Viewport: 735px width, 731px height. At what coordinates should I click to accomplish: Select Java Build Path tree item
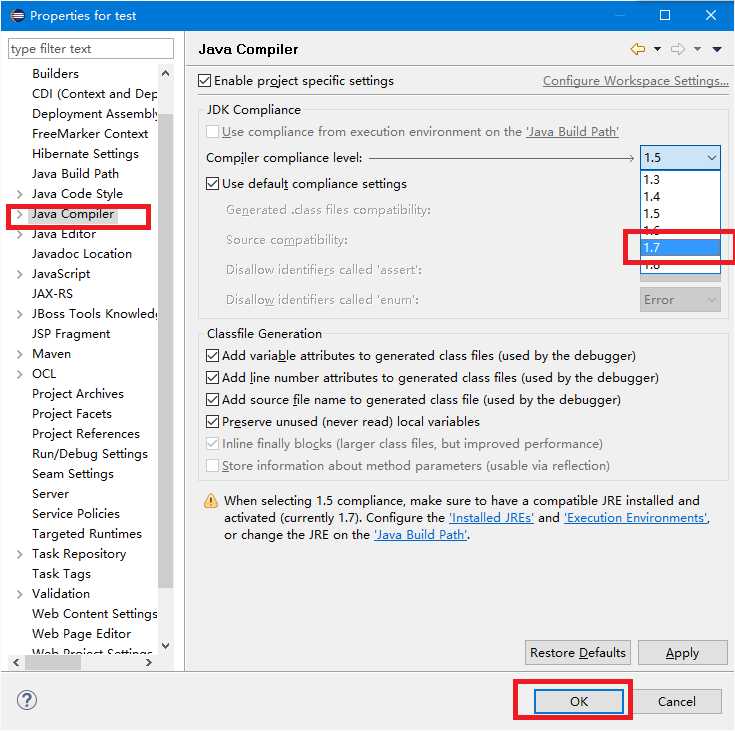point(75,173)
